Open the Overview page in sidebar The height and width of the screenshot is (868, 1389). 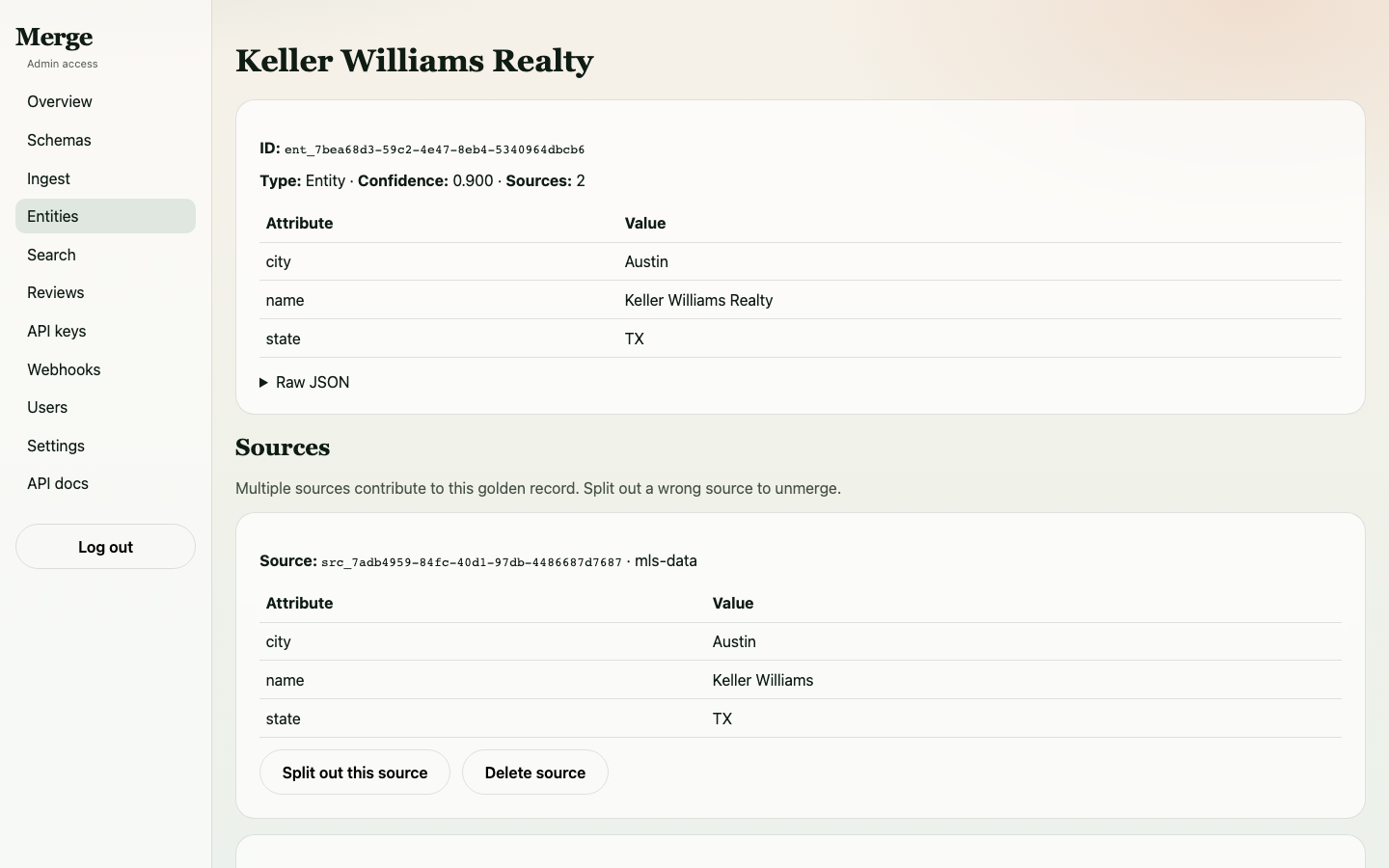click(x=105, y=101)
